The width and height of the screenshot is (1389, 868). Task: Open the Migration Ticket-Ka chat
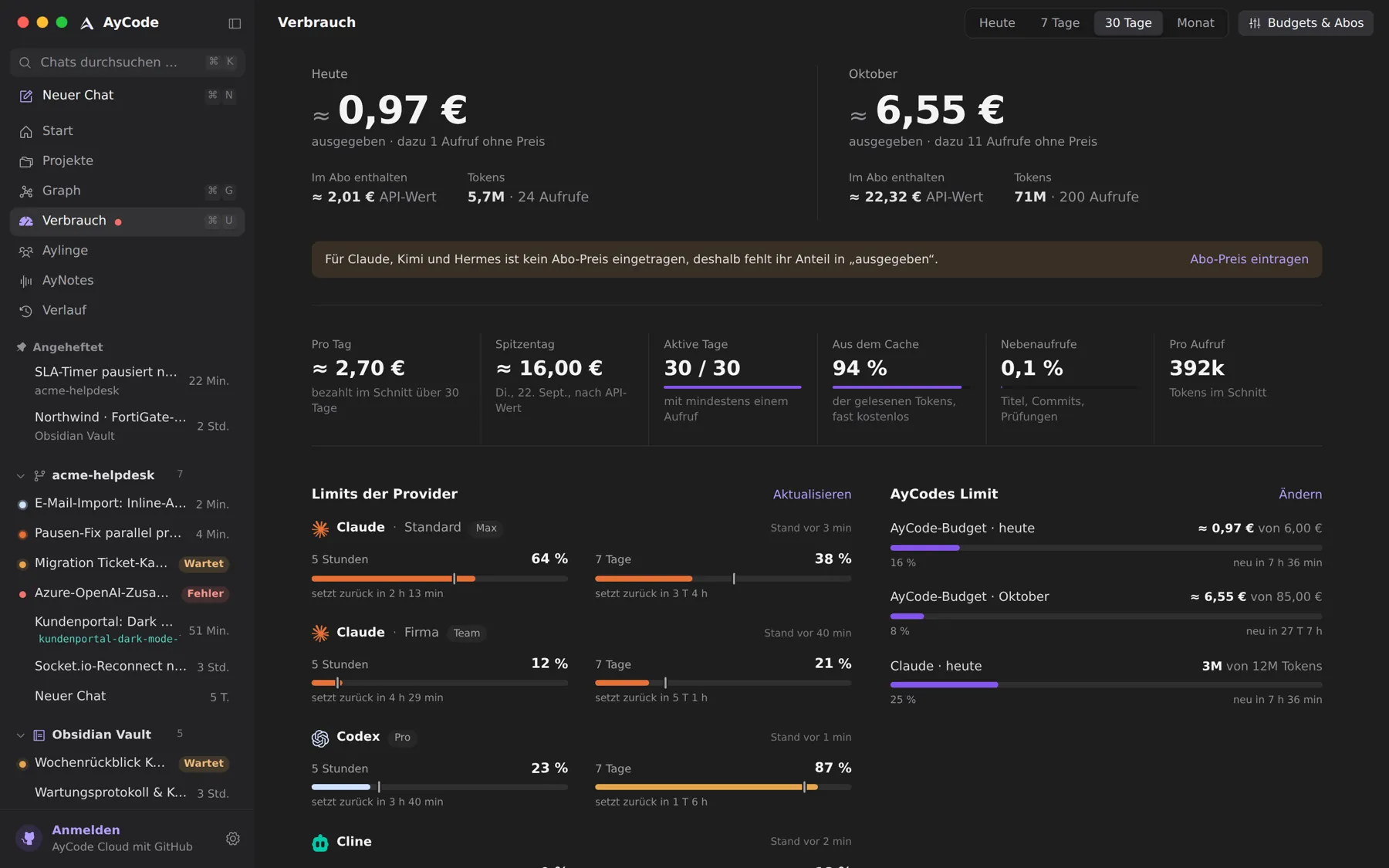click(127, 563)
